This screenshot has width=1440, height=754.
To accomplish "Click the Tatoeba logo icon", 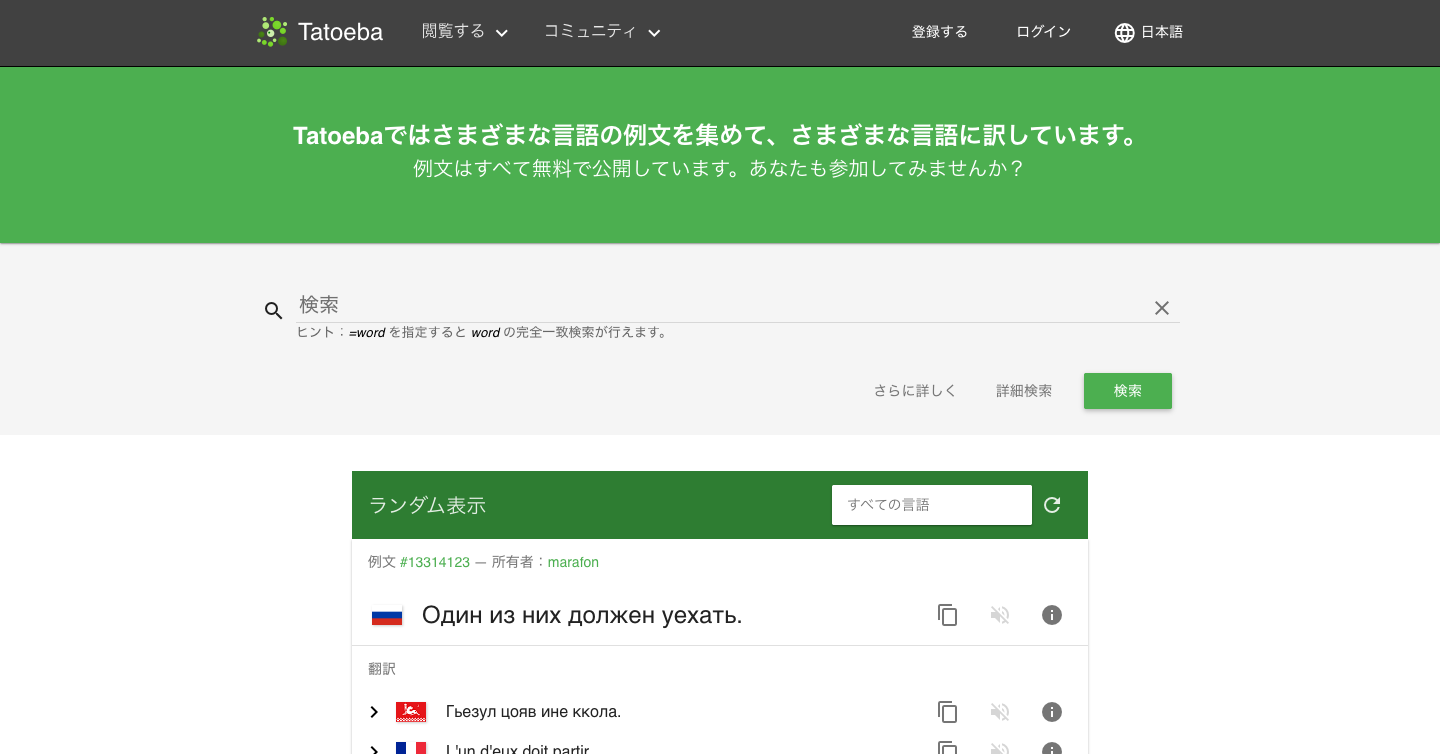I will [272, 32].
